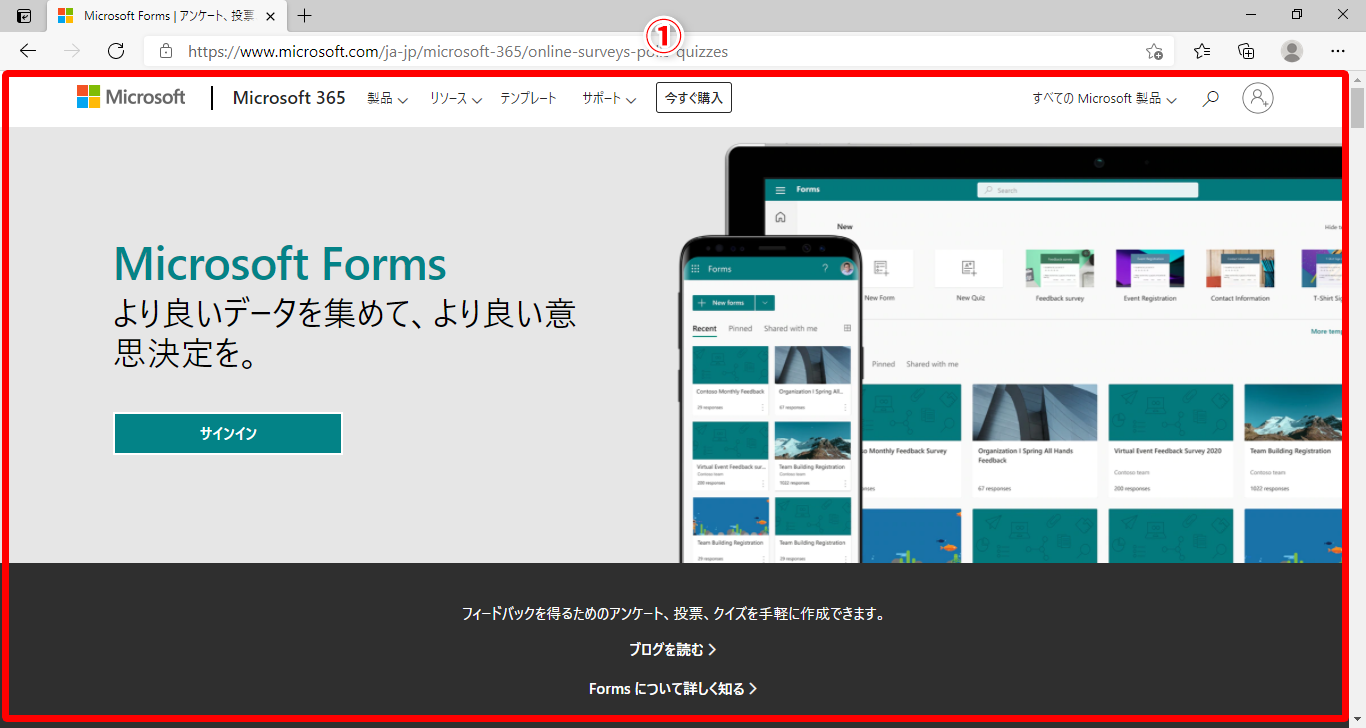Click the サインイン button

point(228,433)
